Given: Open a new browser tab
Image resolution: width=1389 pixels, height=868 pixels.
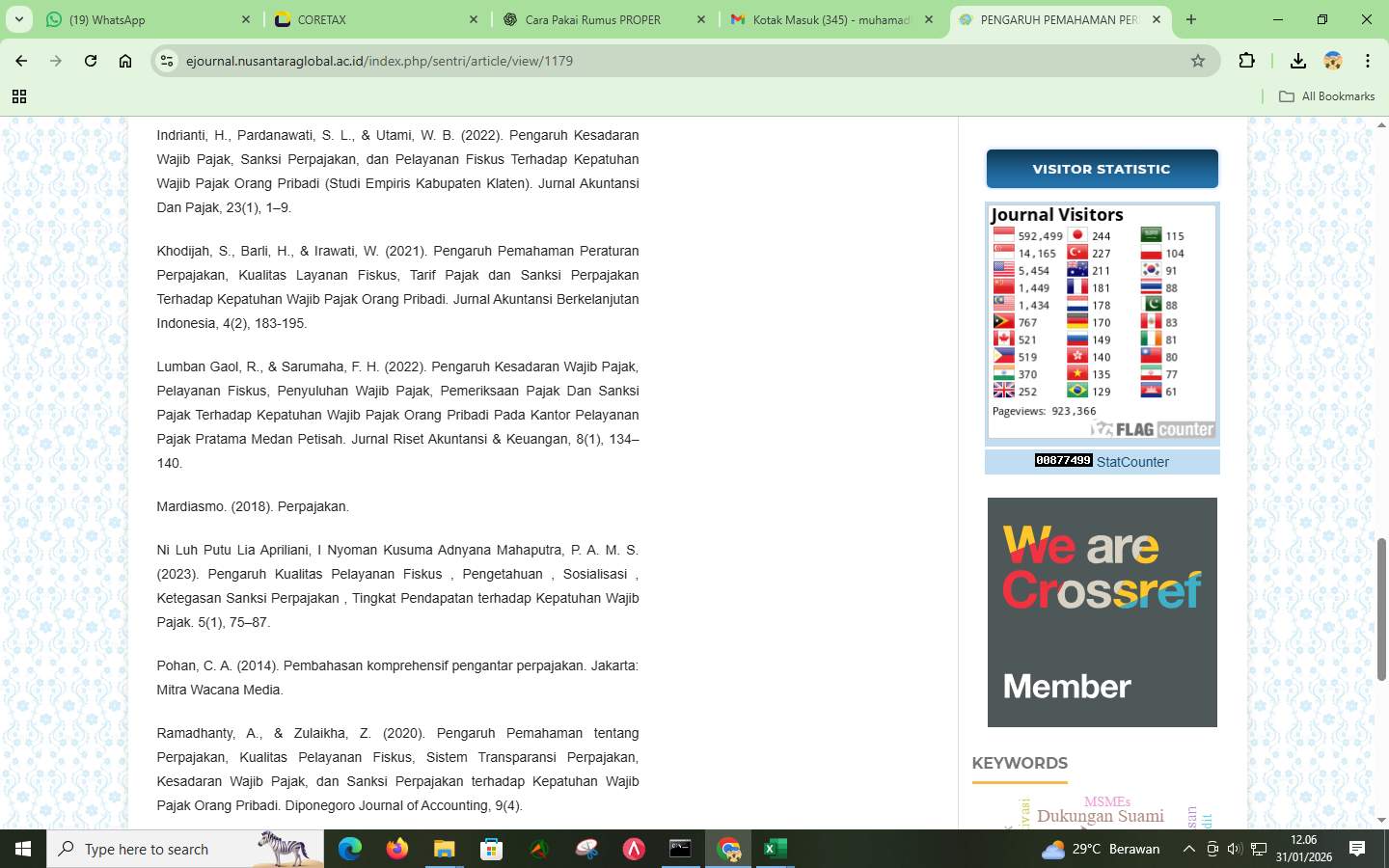Looking at the screenshot, I should click(1191, 19).
